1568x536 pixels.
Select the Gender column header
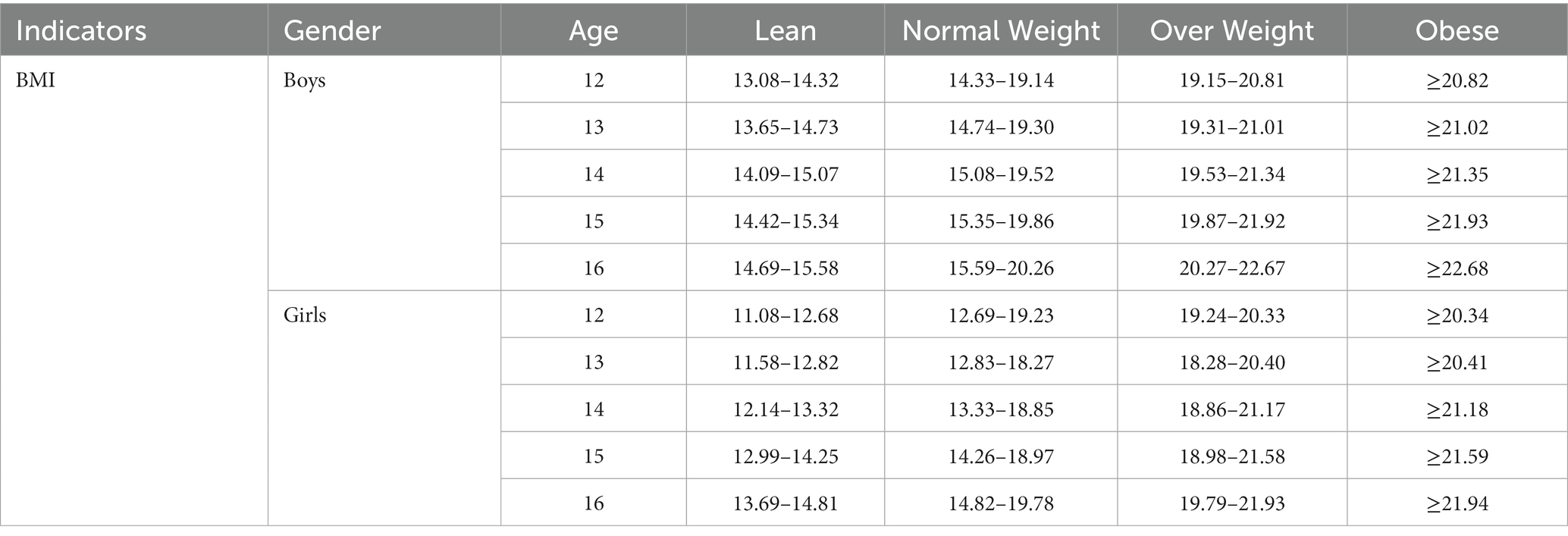pos(332,30)
